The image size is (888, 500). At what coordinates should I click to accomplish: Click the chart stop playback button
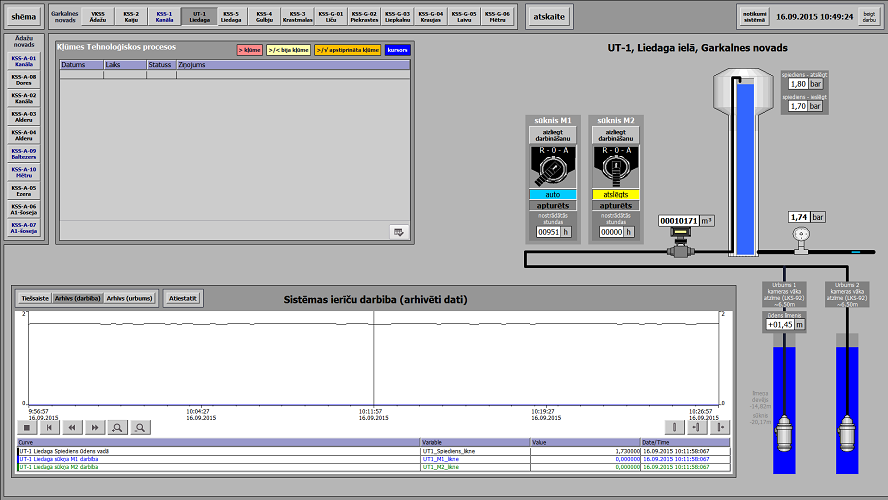point(27,427)
